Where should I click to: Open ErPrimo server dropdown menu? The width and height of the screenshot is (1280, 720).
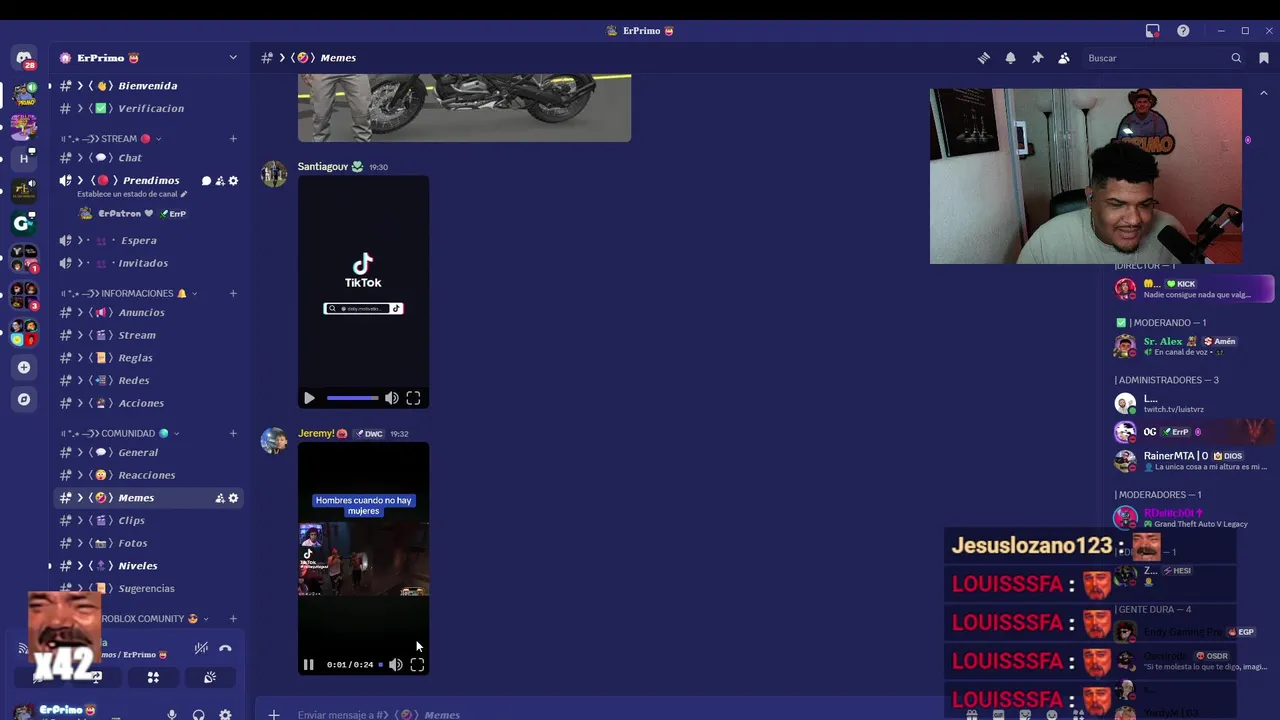(233, 58)
